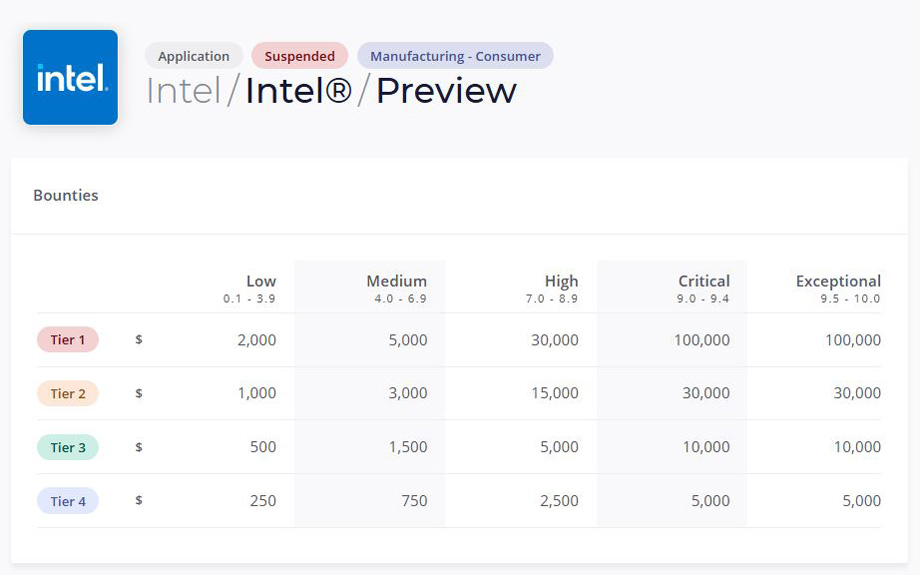Click the dollar sign in Tier 3 row
This screenshot has width=920, height=575.
(138, 448)
